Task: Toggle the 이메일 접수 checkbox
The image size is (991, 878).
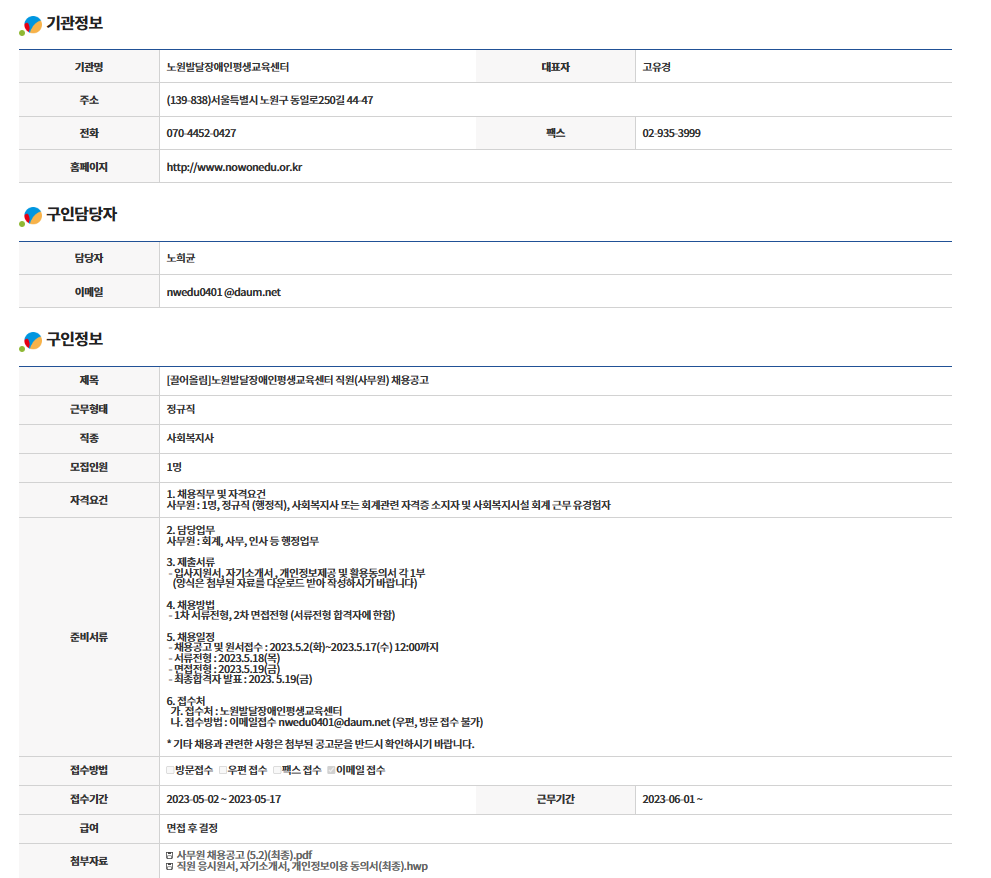Action: tap(331, 770)
